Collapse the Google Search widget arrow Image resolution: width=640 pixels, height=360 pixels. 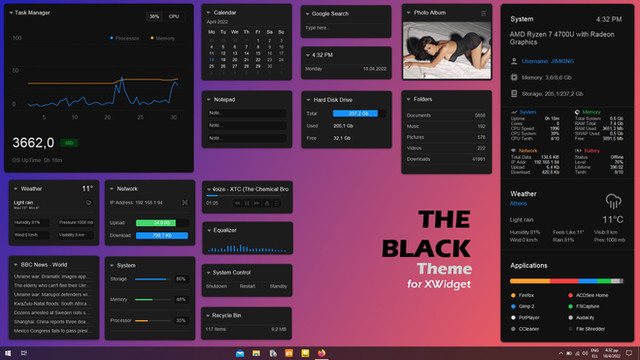[307, 14]
